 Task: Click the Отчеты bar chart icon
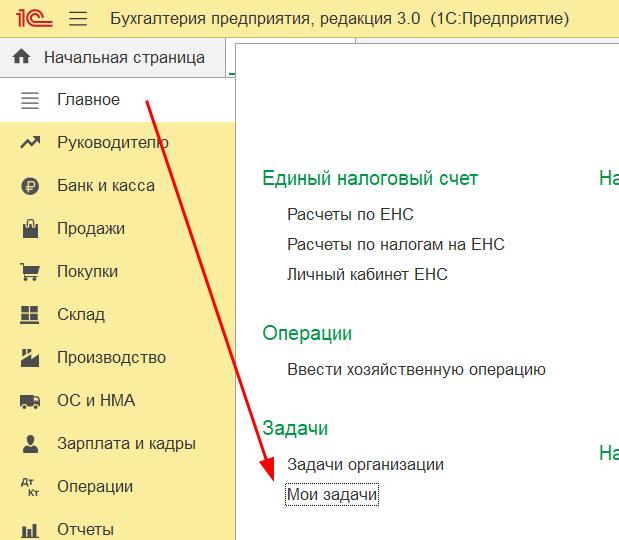tap(30, 530)
